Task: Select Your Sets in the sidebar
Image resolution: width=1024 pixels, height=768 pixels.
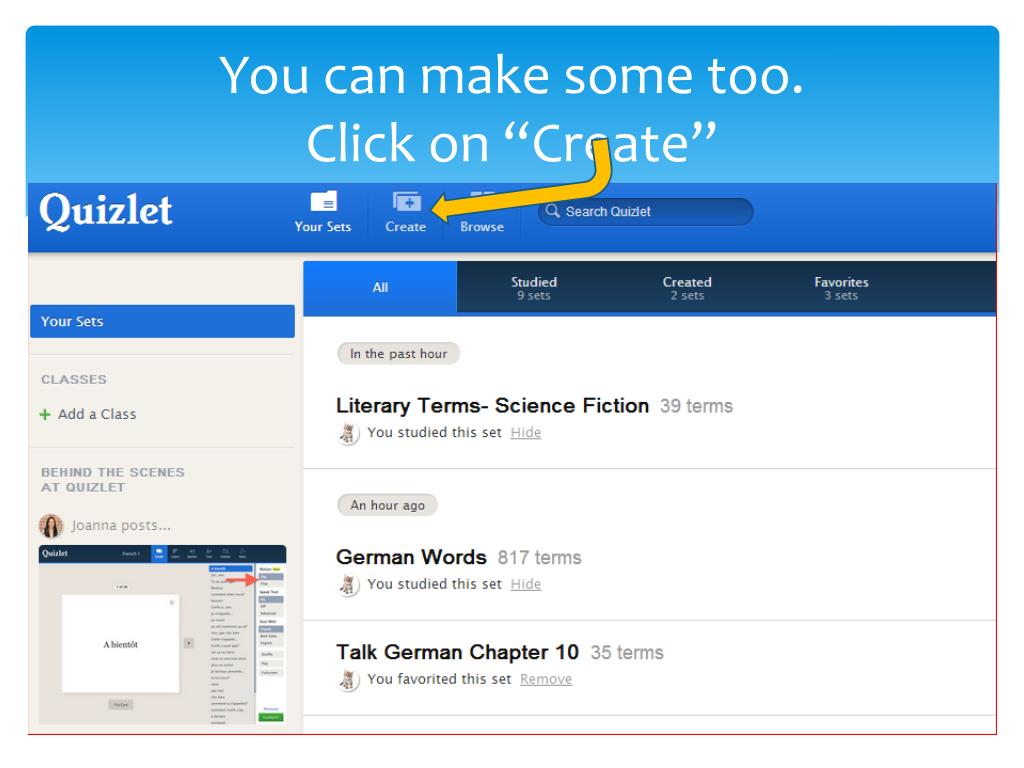Action: [162, 321]
